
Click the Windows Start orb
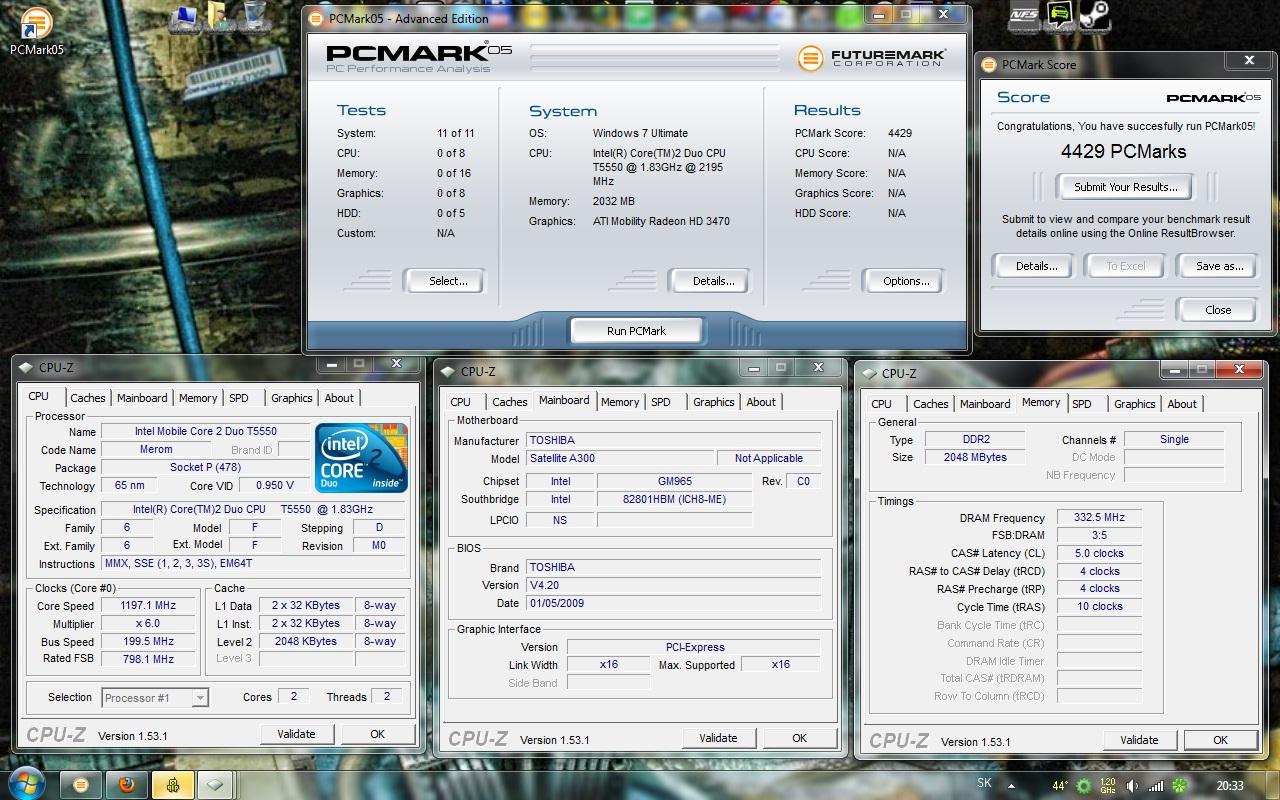[x=27, y=785]
